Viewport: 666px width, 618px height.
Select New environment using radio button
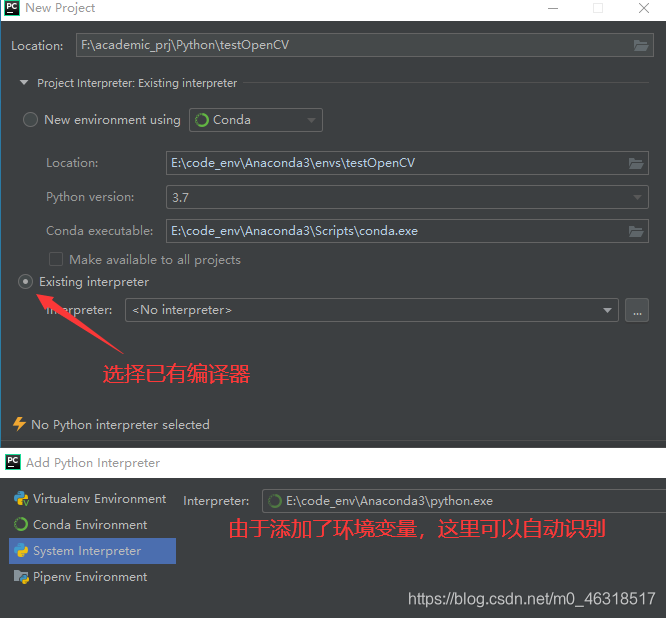coord(30,119)
